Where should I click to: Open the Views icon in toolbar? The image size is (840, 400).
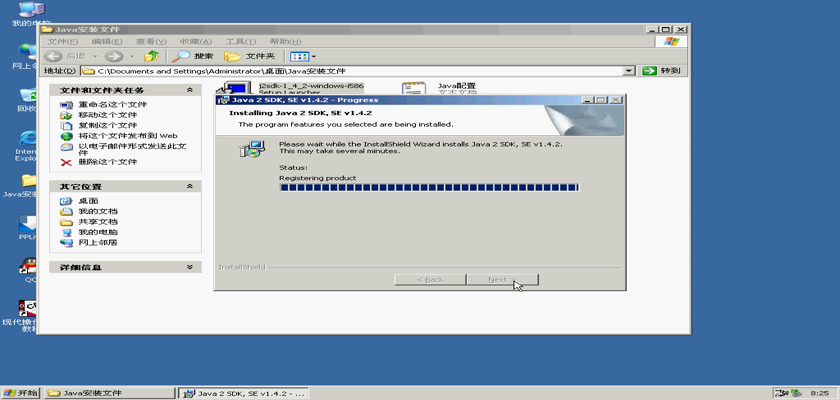click(299, 56)
